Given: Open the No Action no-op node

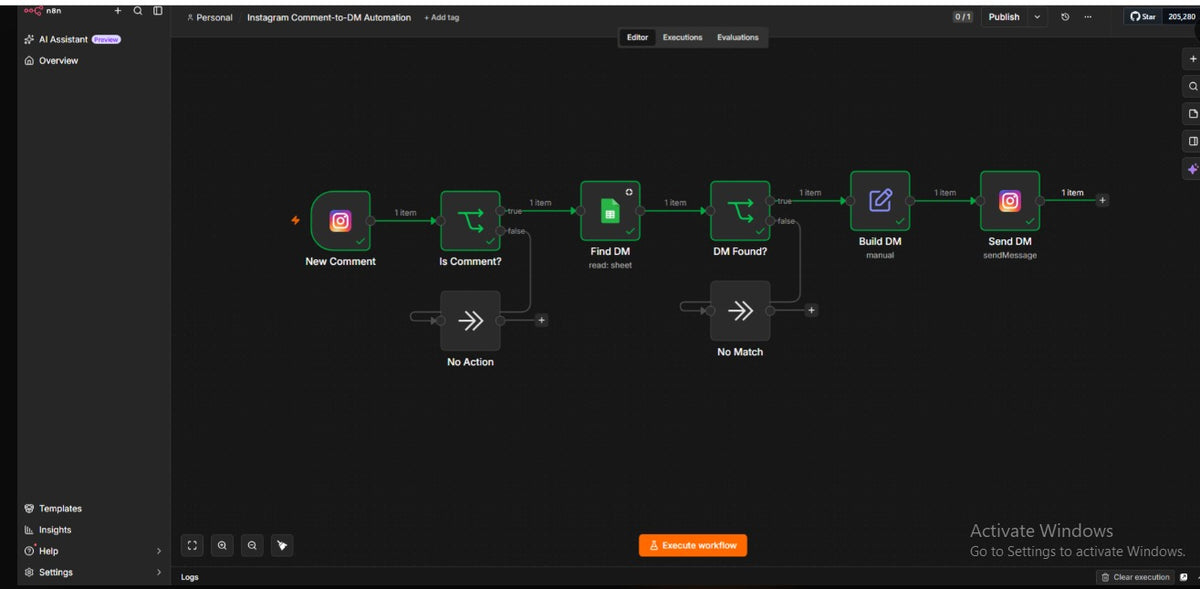Looking at the screenshot, I should pyautogui.click(x=470, y=320).
